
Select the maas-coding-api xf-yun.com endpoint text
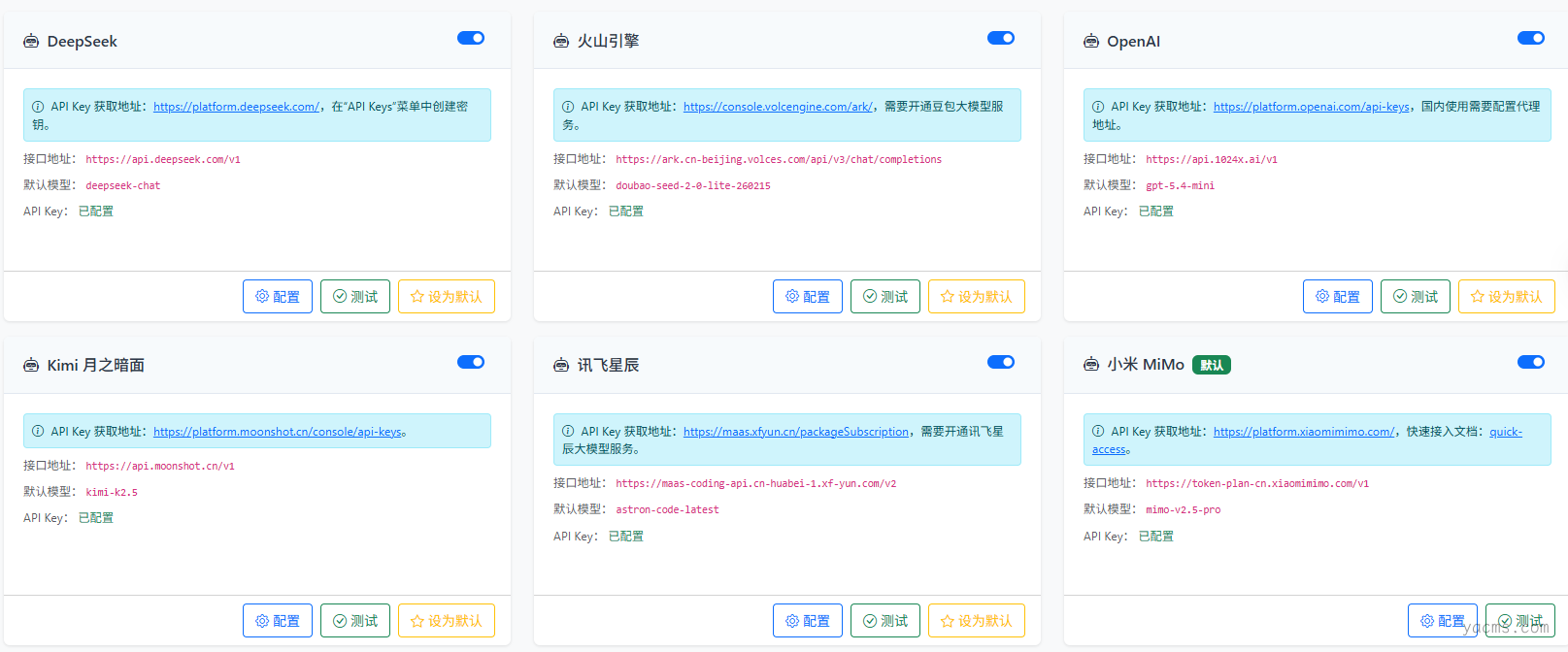click(756, 483)
